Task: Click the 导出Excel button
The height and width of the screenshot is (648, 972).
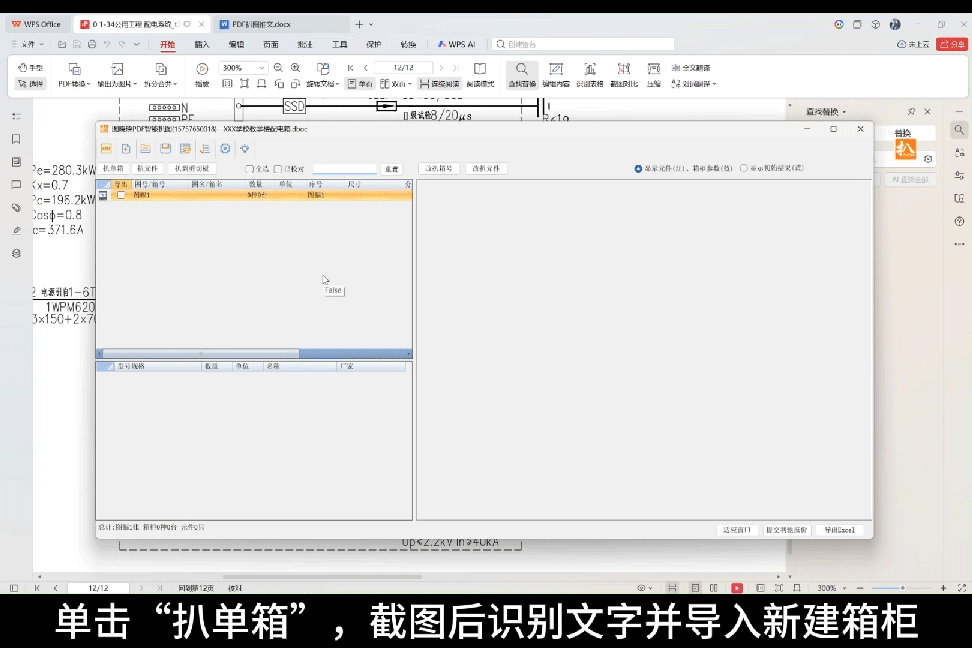Action: click(x=838, y=530)
